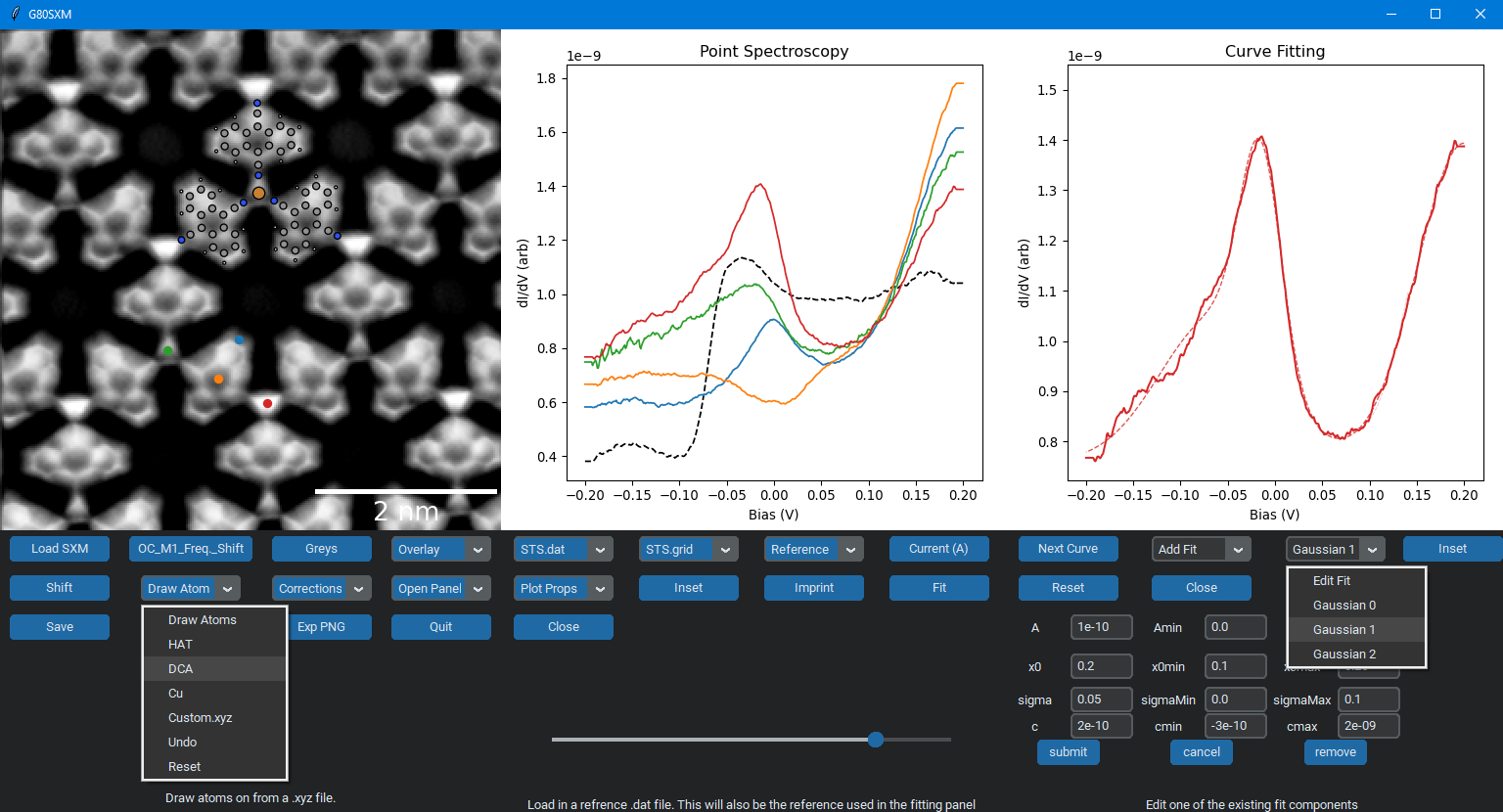Click the lone blue marker near green dot
This screenshot has width=1503, height=812.
pyautogui.click(x=239, y=339)
